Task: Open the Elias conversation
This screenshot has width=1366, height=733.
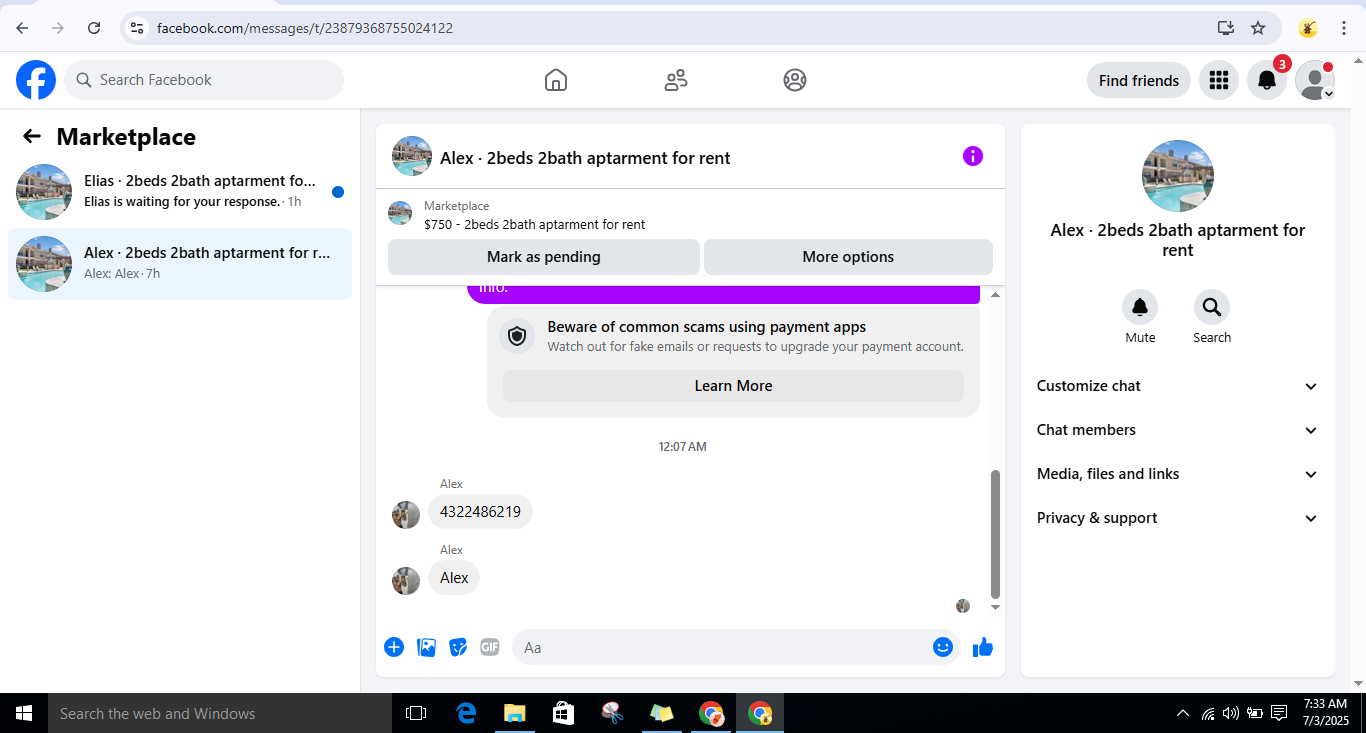Action: coord(180,191)
